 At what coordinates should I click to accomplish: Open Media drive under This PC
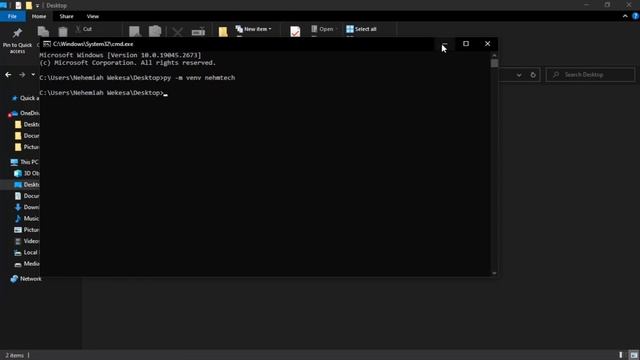tap(27, 264)
